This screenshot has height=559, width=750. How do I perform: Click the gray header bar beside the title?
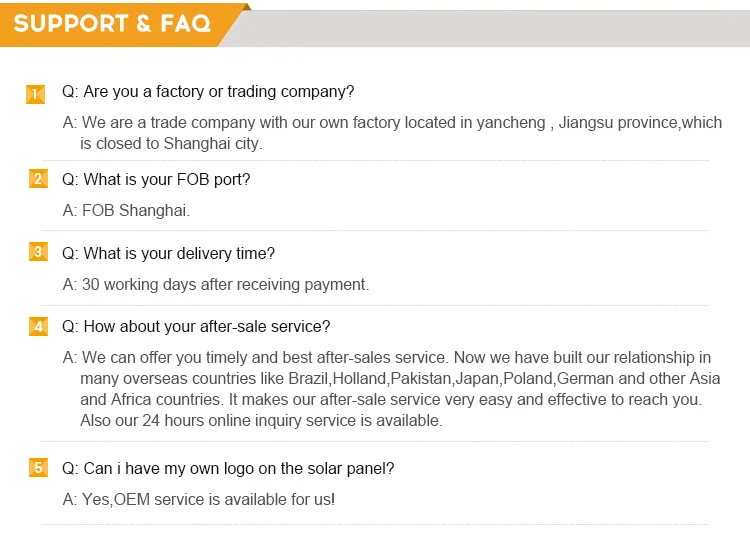click(490, 25)
